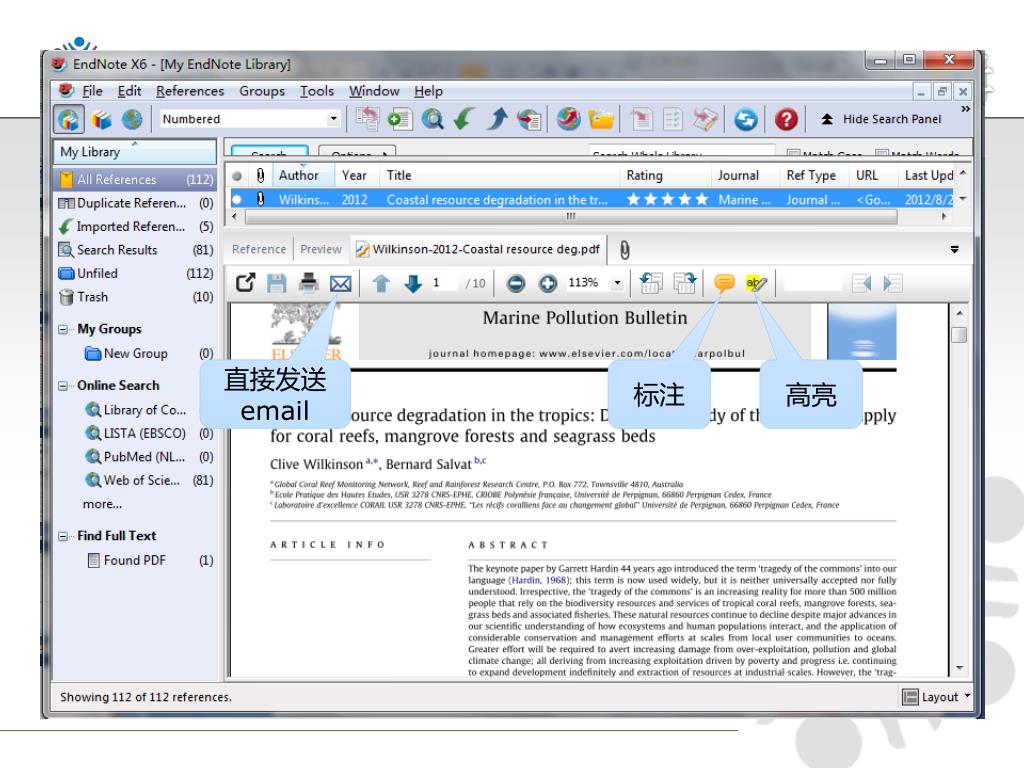Click the Open File folder icon

tap(601, 120)
